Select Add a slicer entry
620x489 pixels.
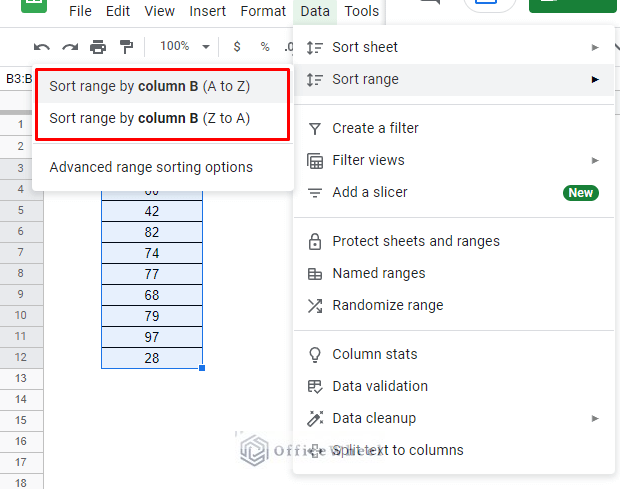point(454,193)
